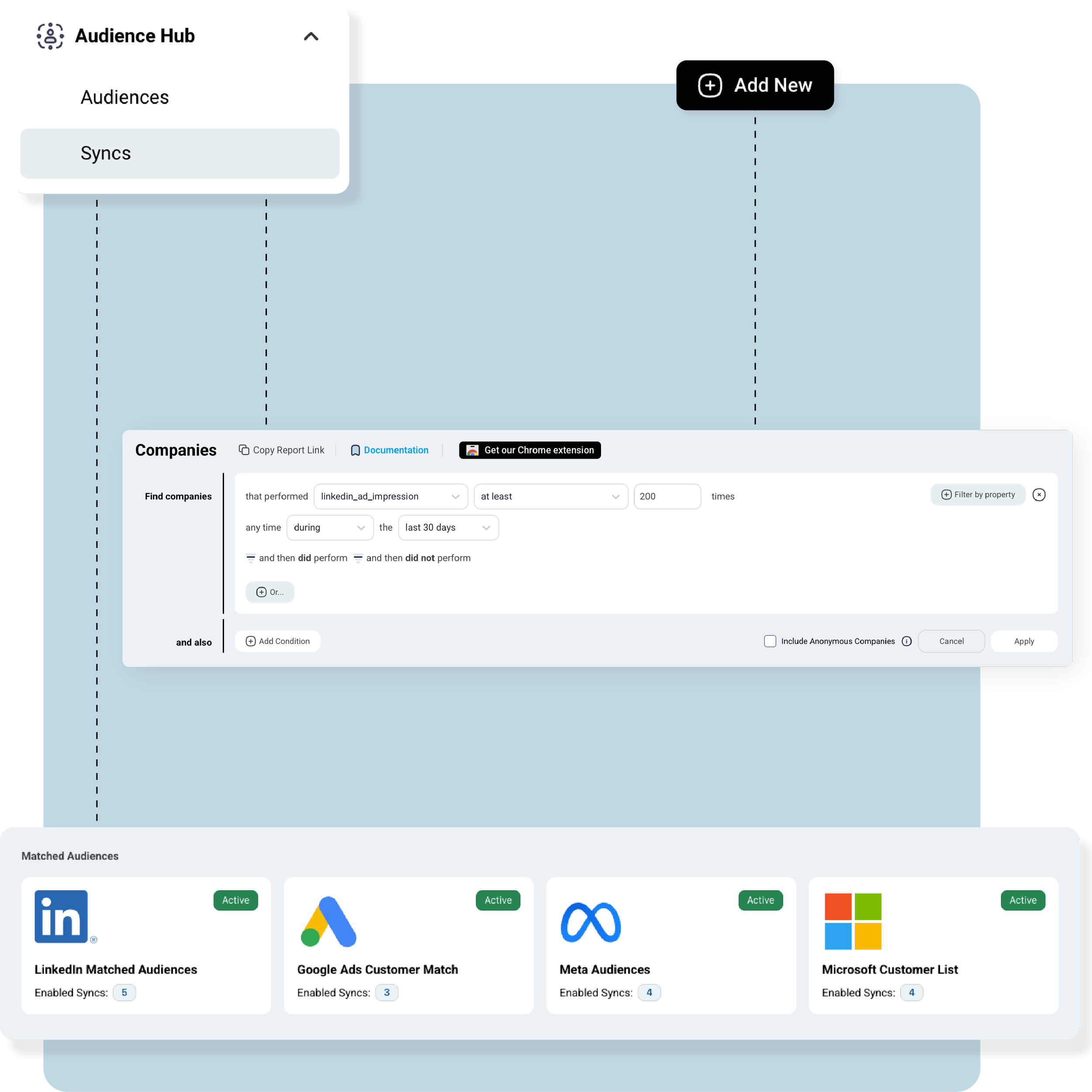The width and height of the screenshot is (1092, 1092).
Task: Open Meta Audiences card title
Action: tap(605, 969)
